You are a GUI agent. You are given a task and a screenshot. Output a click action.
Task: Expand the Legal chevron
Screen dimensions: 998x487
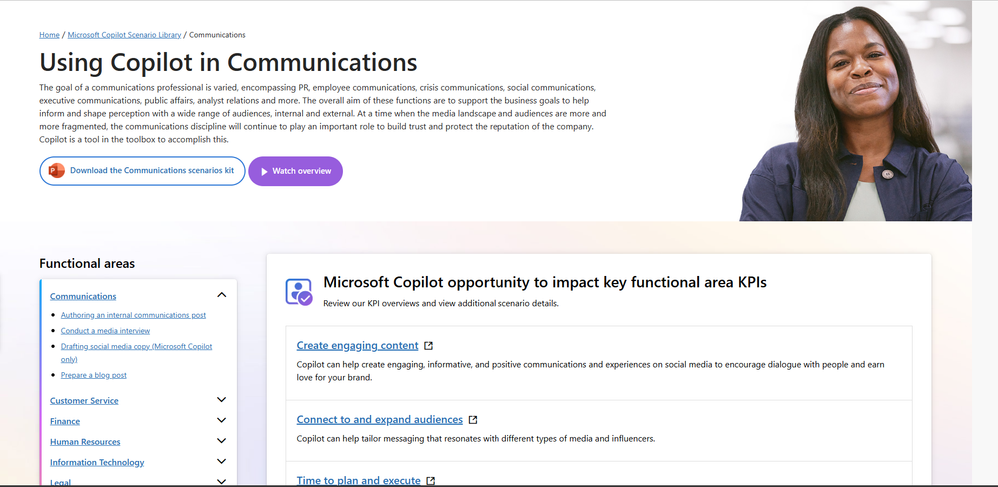(221, 481)
